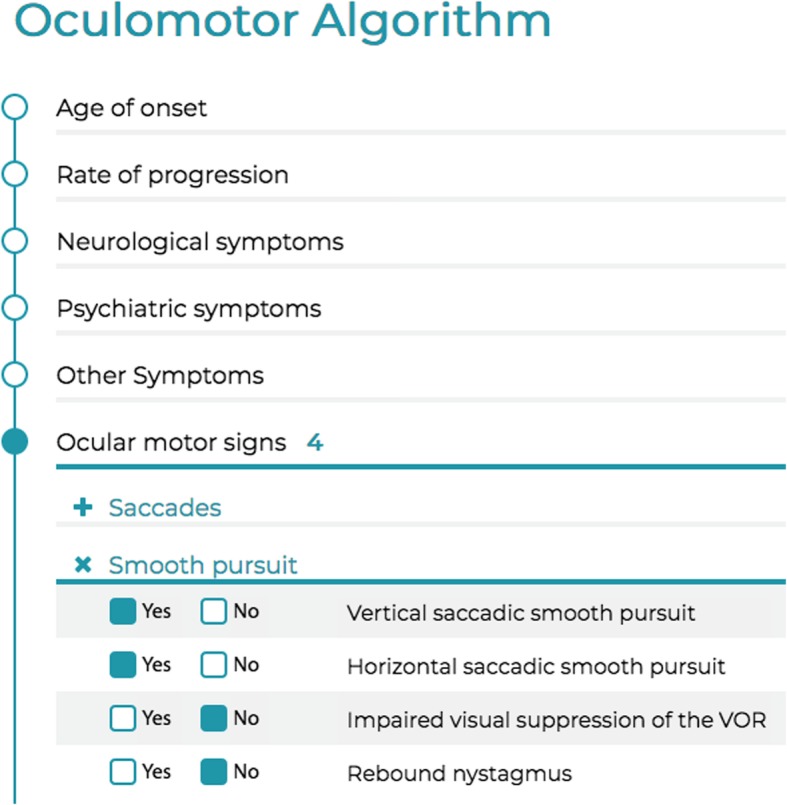Image resolution: width=787 pixels, height=805 pixels.
Task: Expand the Saccades section
Action: click(x=163, y=507)
